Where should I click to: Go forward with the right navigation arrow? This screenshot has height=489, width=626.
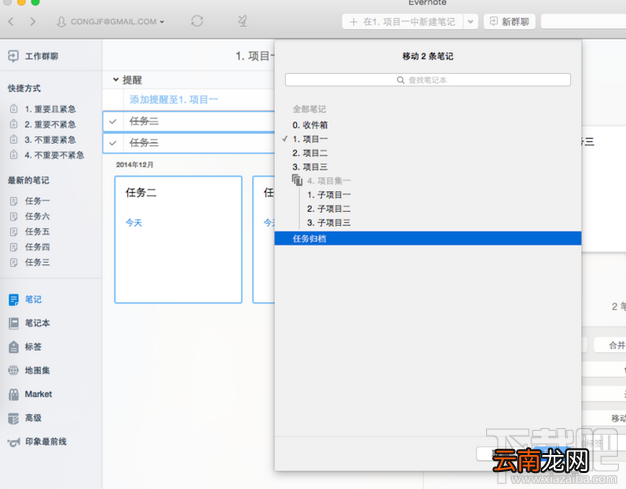click(x=33, y=22)
